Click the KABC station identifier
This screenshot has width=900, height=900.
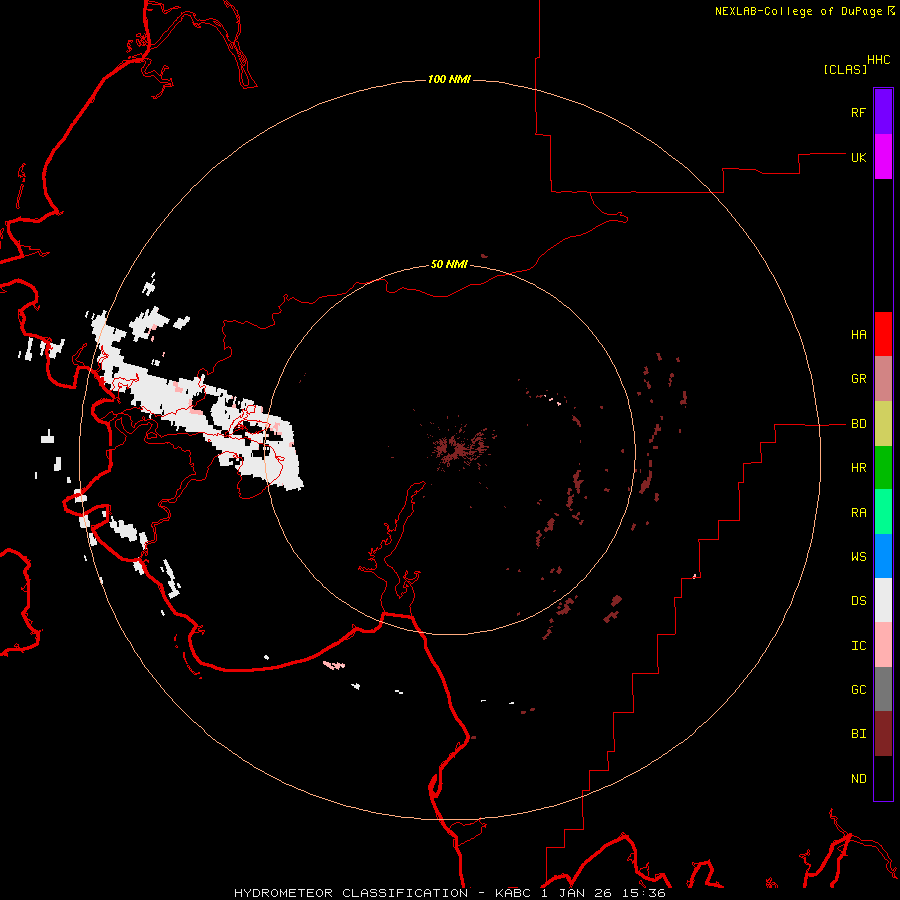tap(513, 893)
